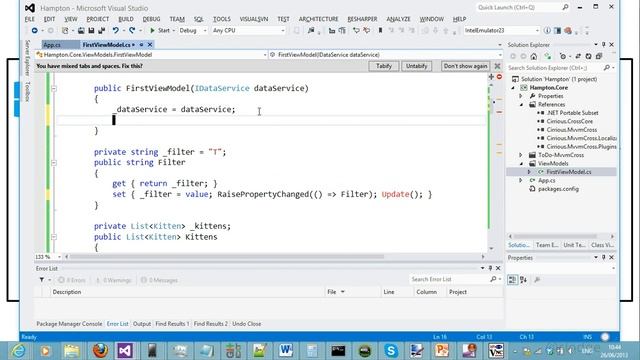The width and height of the screenshot is (640, 360).
Task: Open the DEBUG menu
Action: click(151, 19)
